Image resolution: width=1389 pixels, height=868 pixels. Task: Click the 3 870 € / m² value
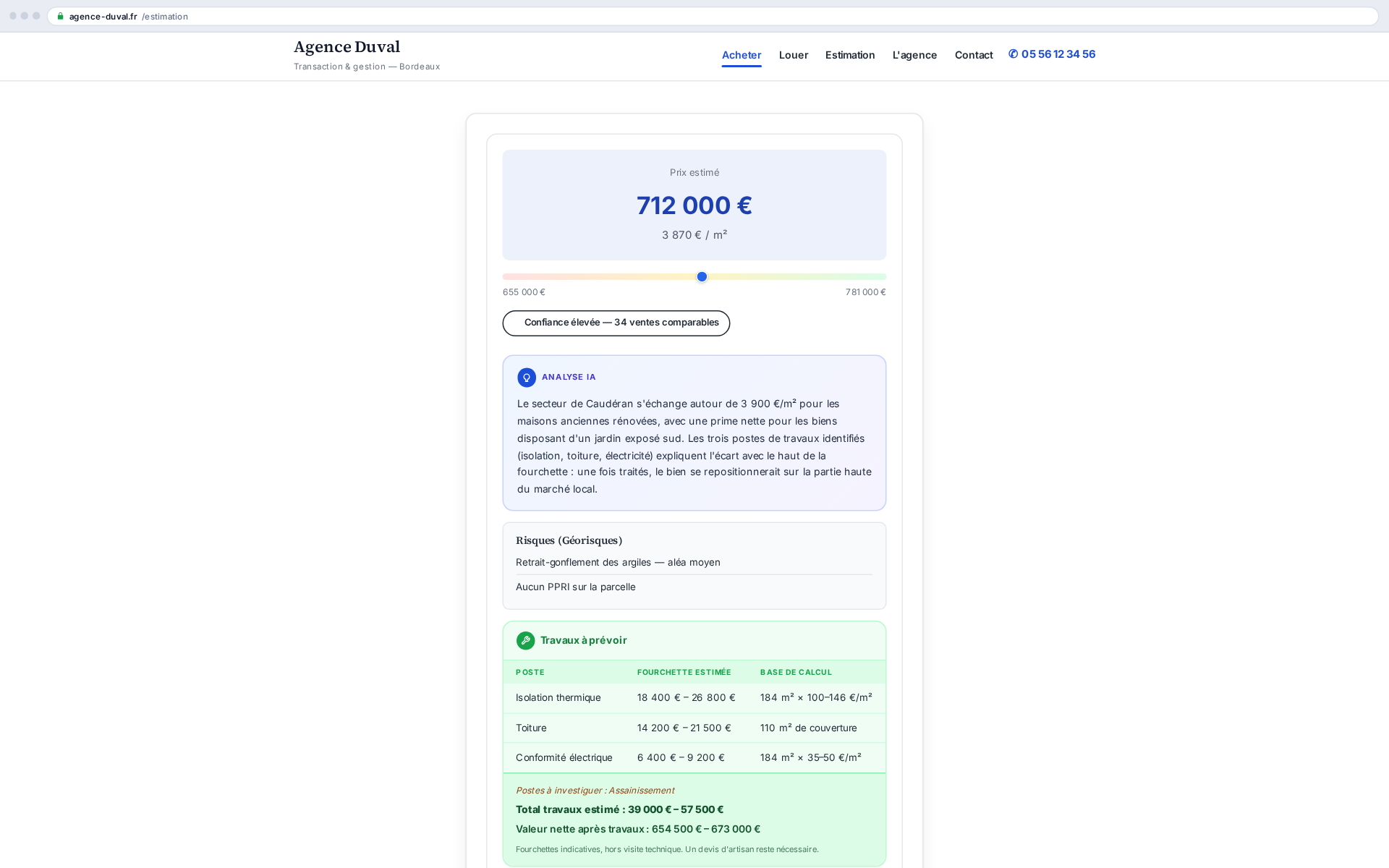tap(694, 235)
